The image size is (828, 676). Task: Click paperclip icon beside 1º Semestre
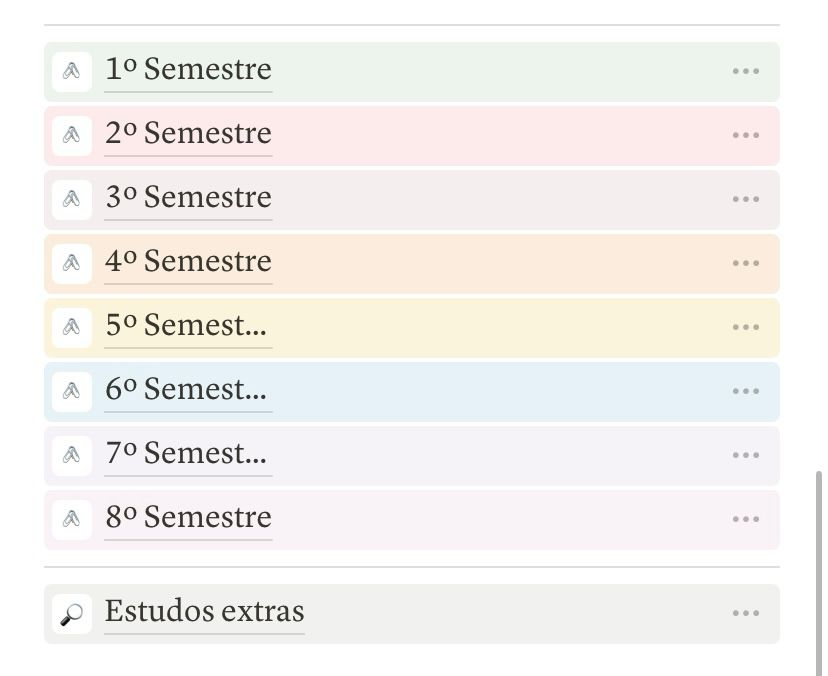click(x=72, y=71)
